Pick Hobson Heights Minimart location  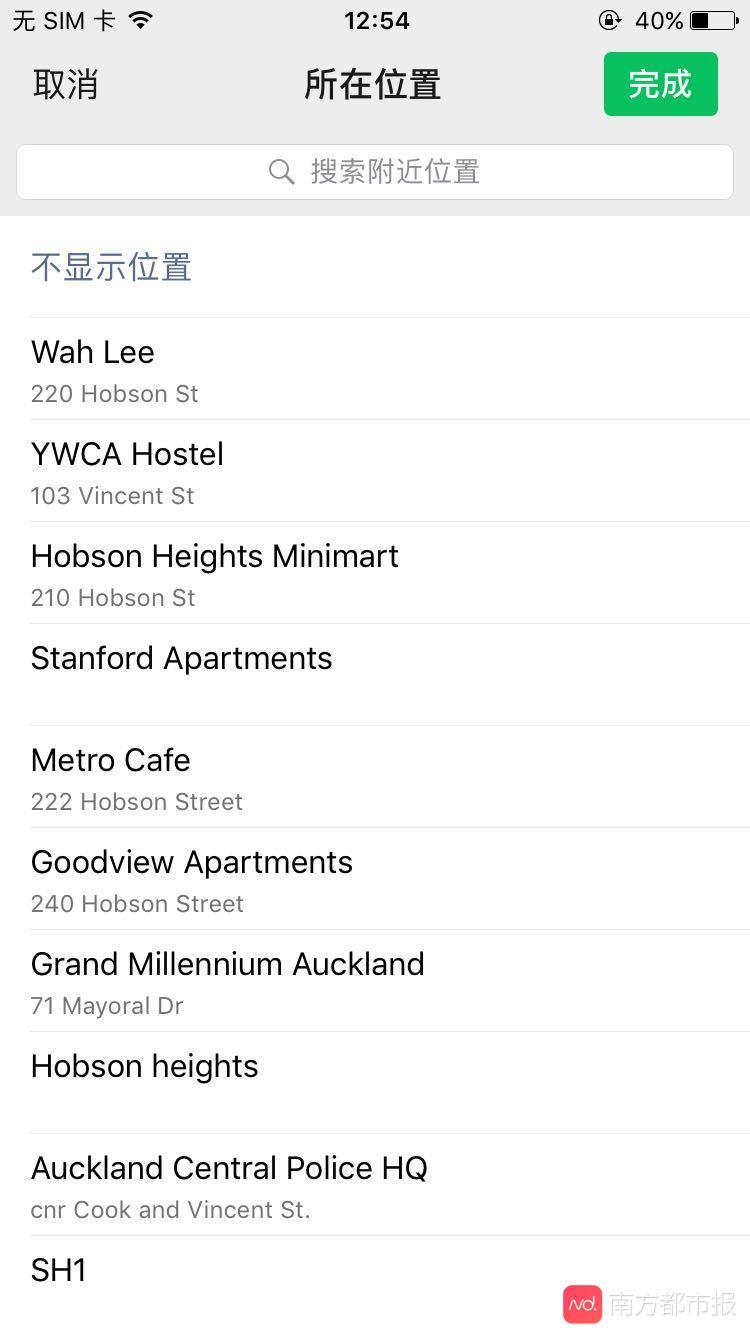tap(375, 574)
